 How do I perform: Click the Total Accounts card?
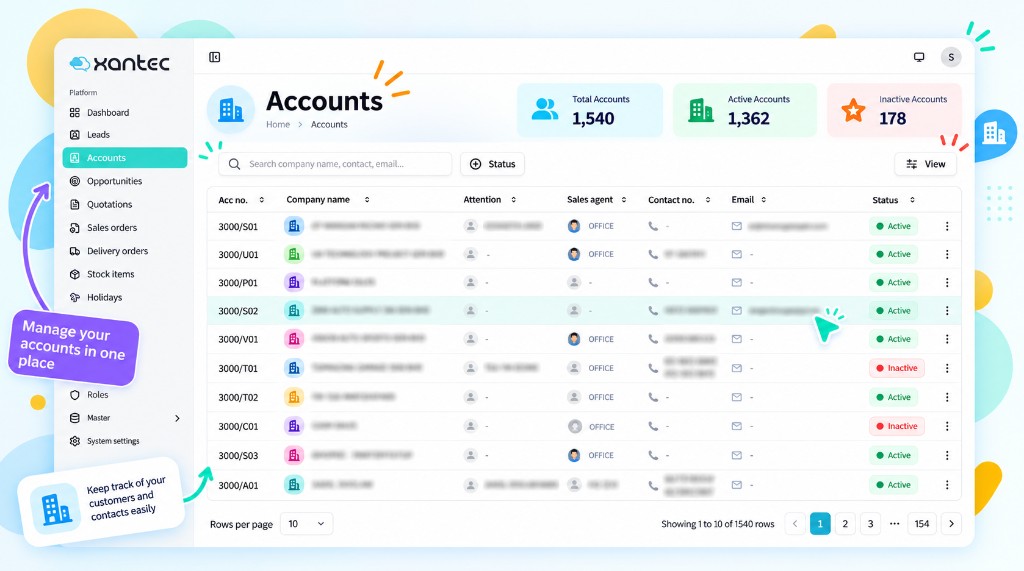(x=590, y=110)
